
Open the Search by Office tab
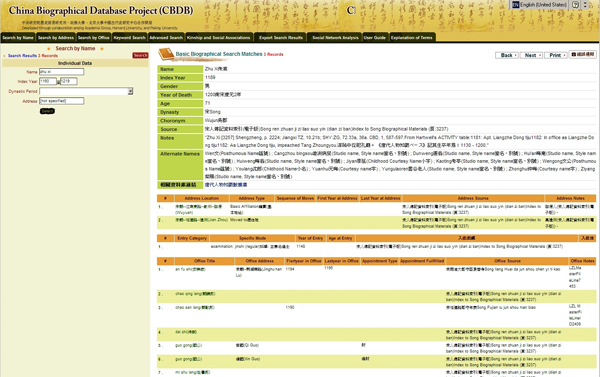tap(93, 38)
